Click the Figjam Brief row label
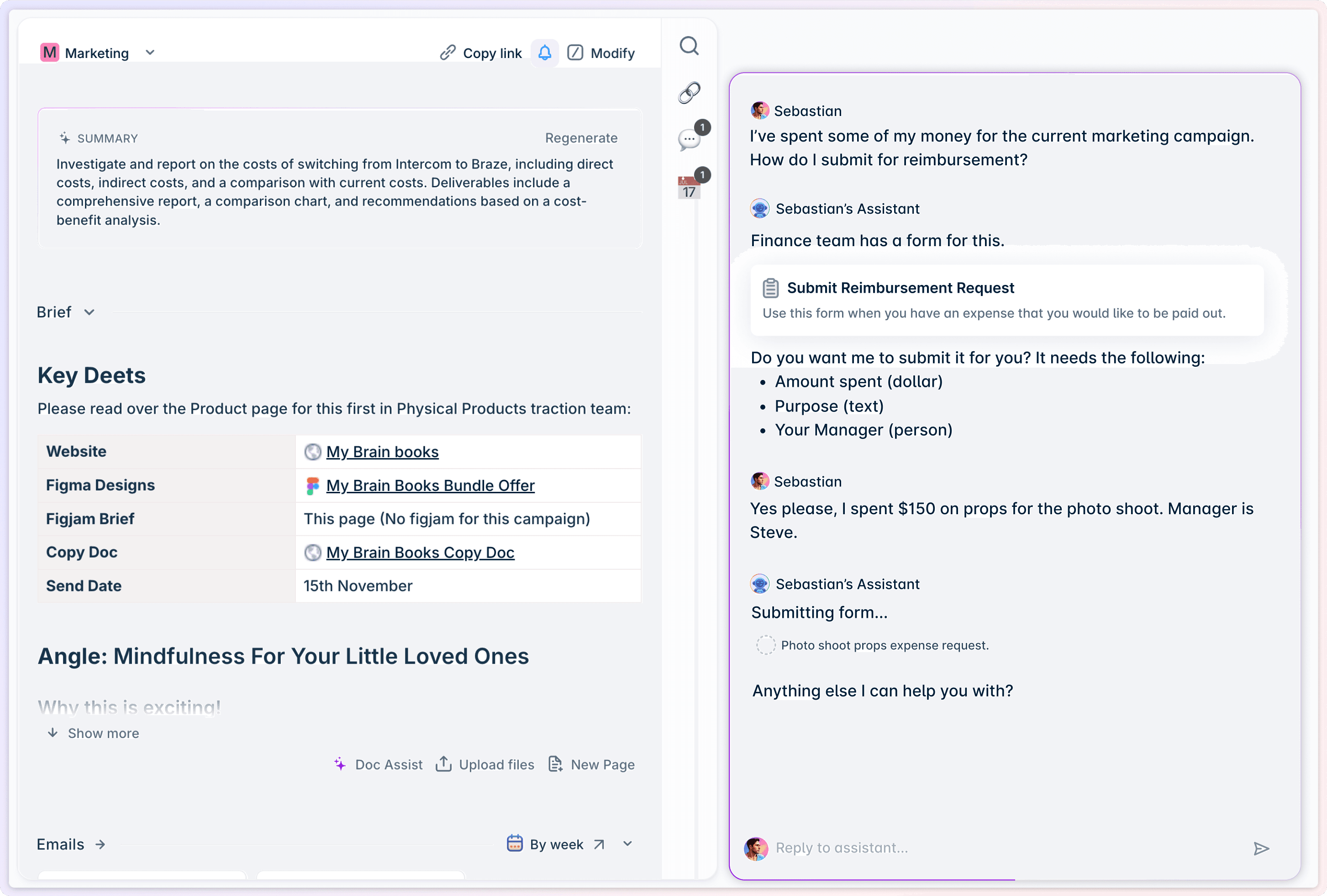The height and width of the screenshot is (896, 1327). point(90,518)
